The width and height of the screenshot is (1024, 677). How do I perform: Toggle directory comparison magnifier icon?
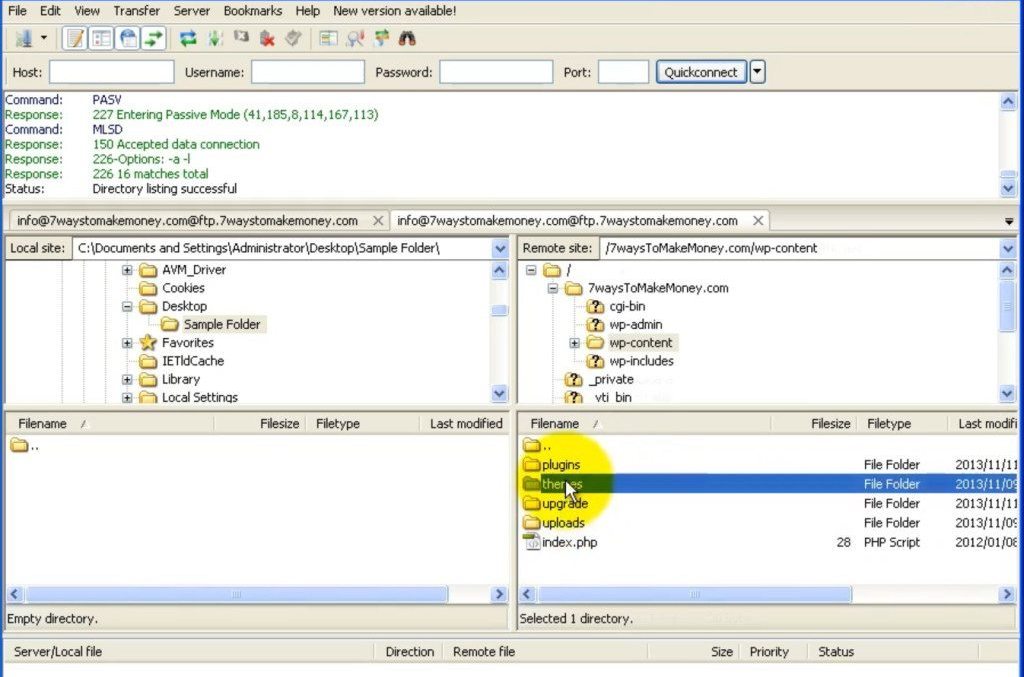(x=355, y=39)
